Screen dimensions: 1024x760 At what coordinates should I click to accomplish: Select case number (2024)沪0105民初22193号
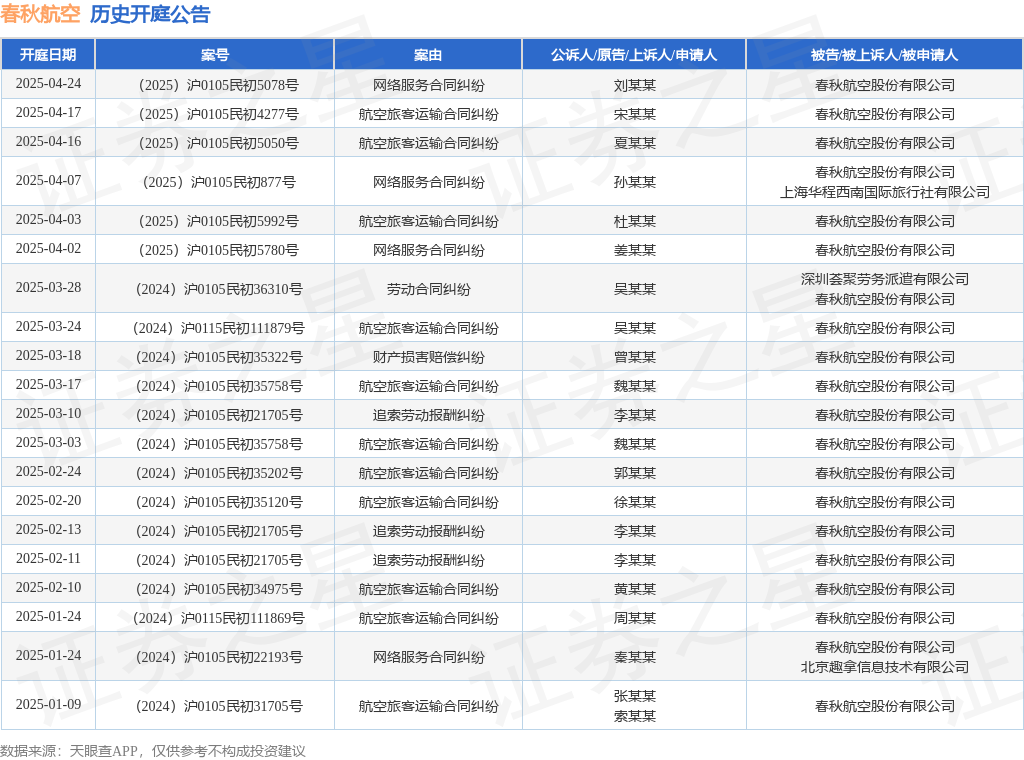click(215, 657)
